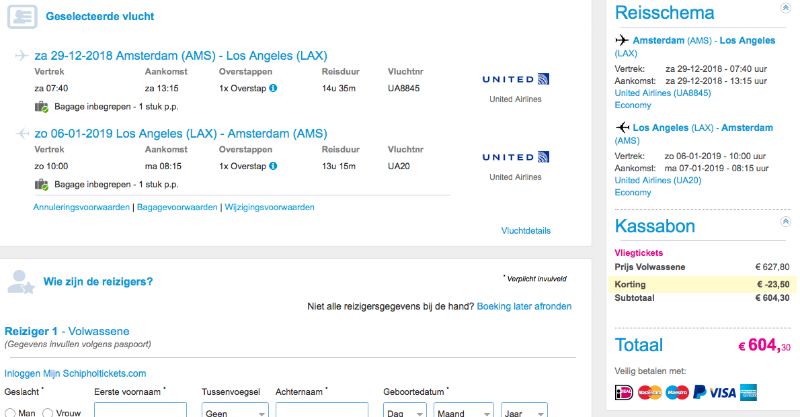Click the outbound baggage included icon
This screenshot has height=417, width=800.
pos(41,107)
